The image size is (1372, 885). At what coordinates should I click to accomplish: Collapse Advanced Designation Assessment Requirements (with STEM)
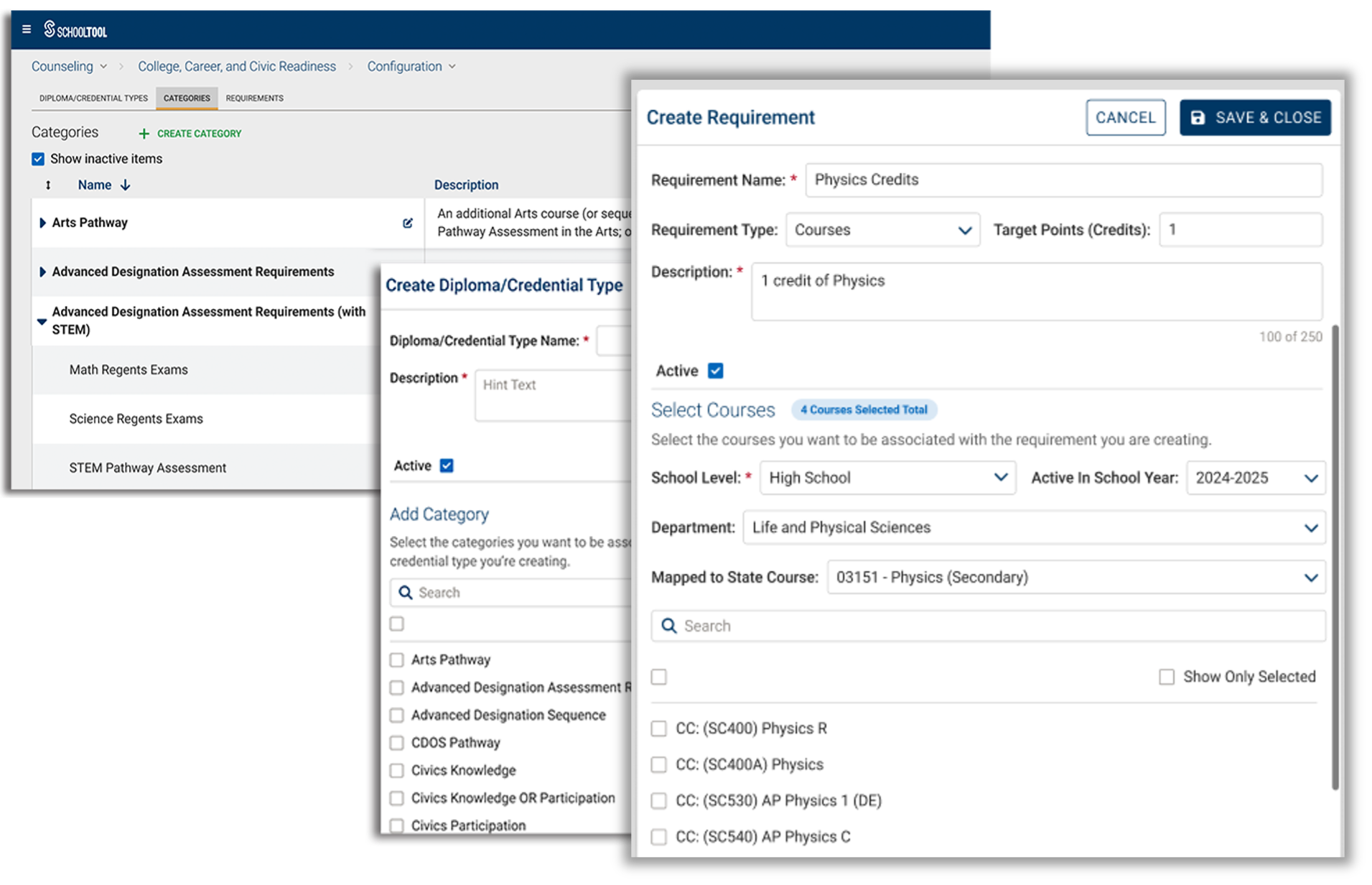pyautogui.click(x=42, y=321)
